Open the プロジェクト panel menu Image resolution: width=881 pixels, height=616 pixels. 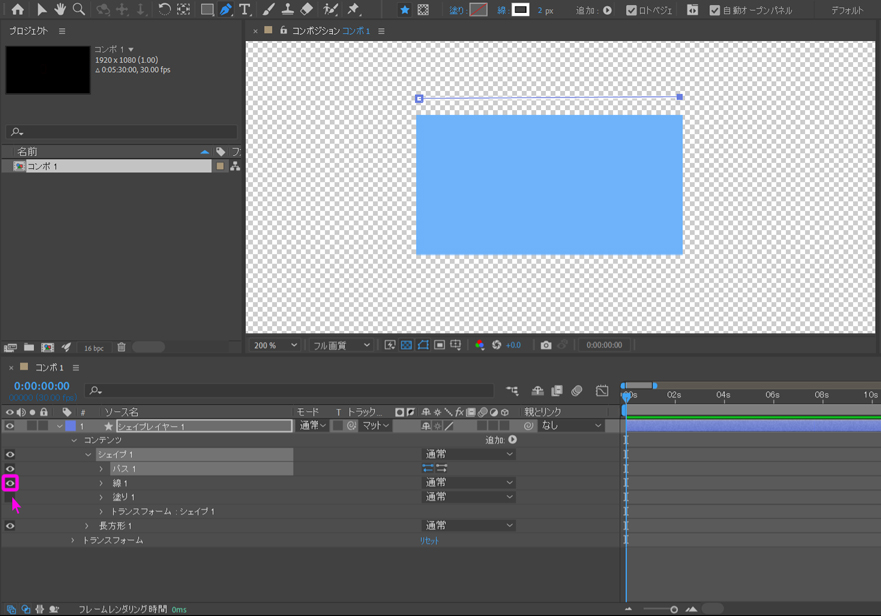click(x=62, y=31)
